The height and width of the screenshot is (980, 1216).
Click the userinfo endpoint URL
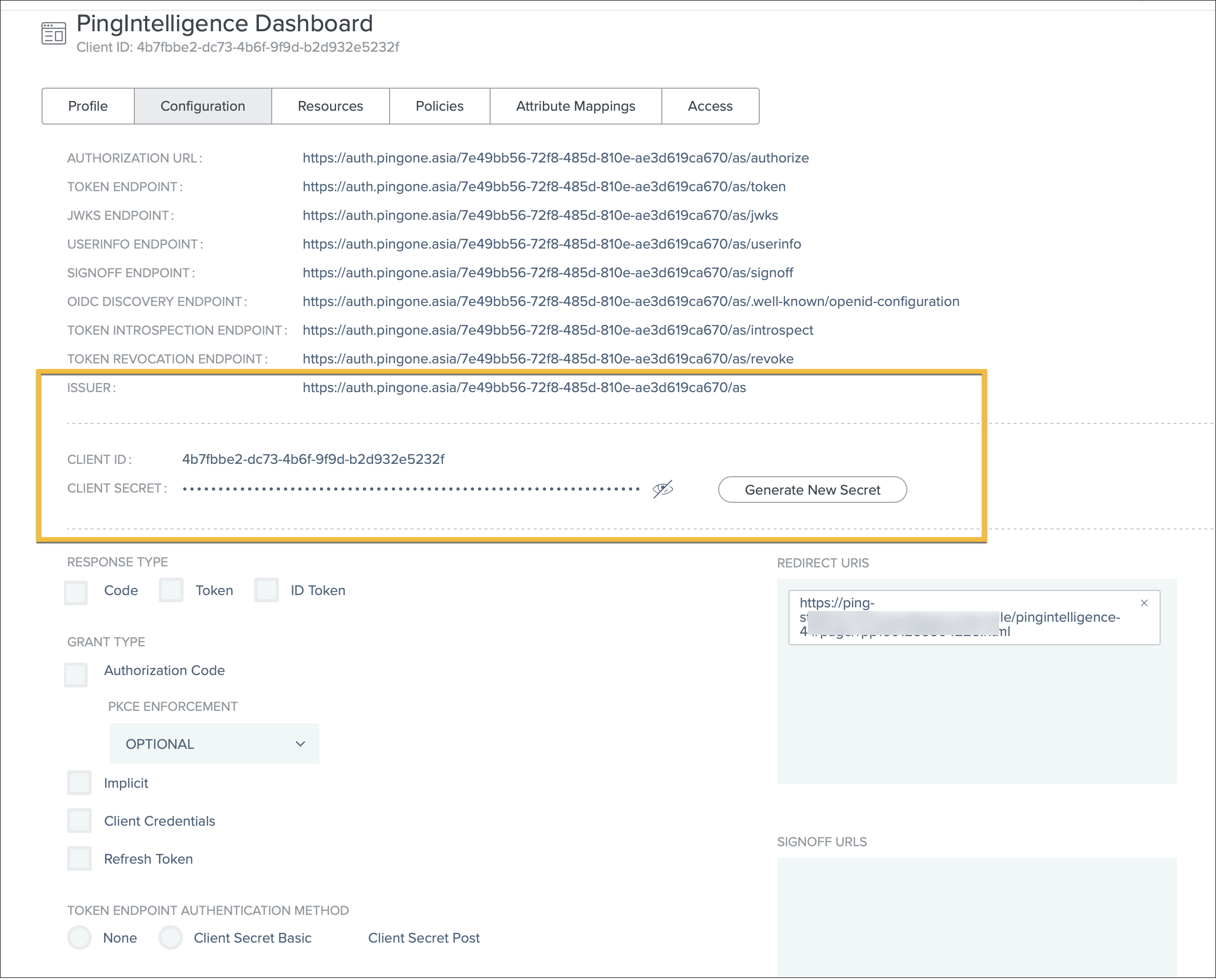(552, 244)
